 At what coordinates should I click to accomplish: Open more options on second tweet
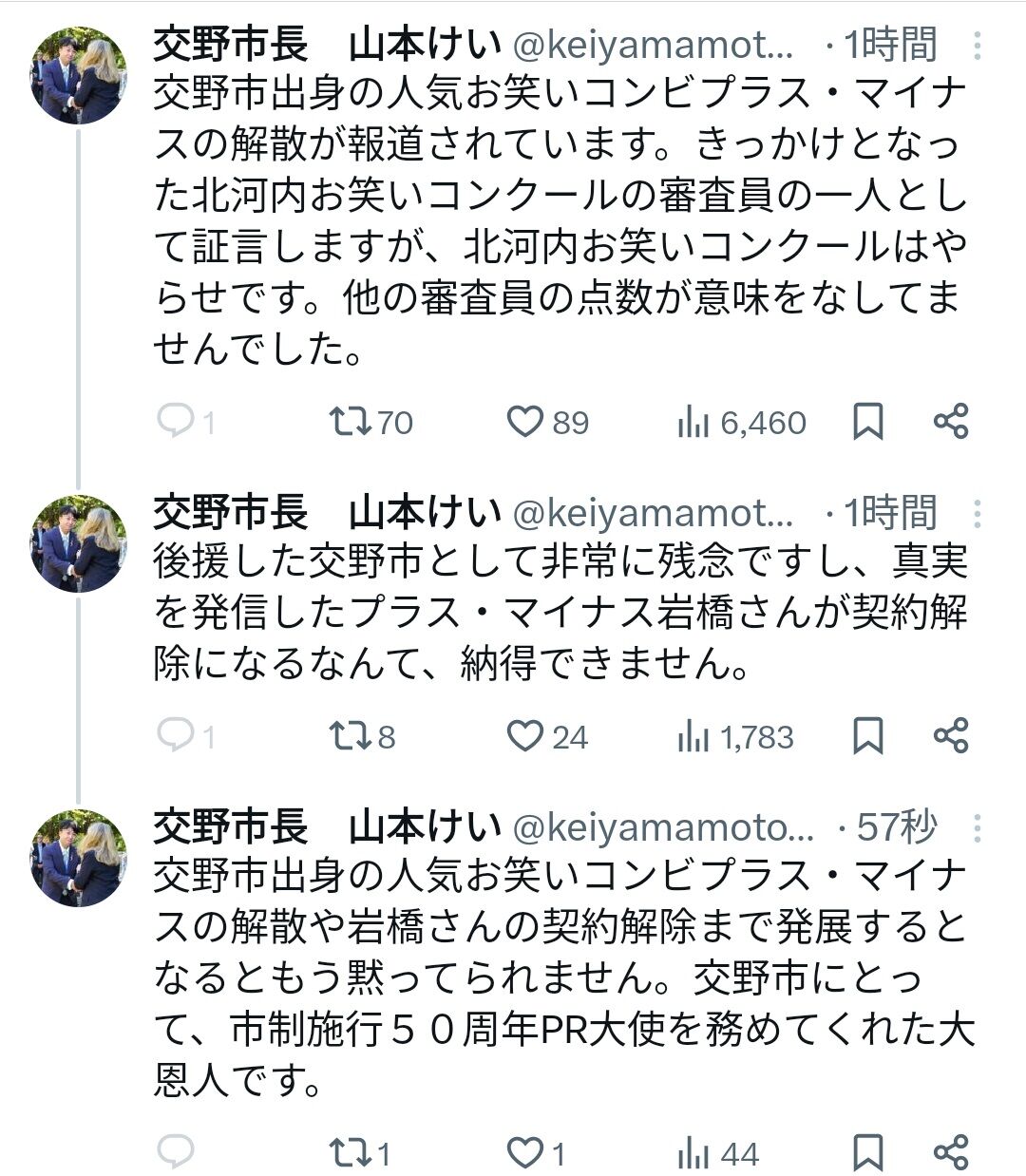click(978, 513)
